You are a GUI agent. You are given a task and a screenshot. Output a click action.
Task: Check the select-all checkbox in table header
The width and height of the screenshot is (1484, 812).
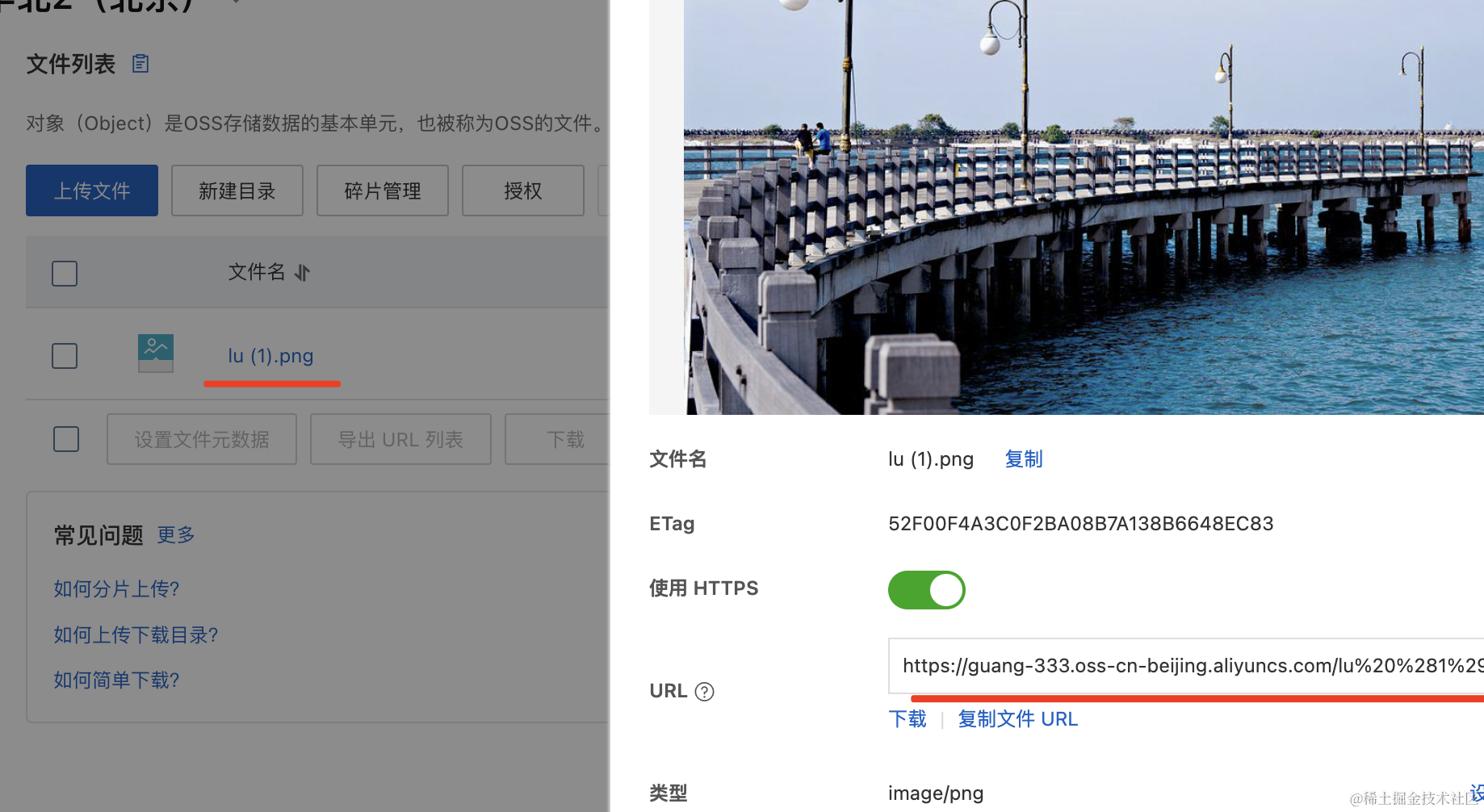pyautogui.click(x=65, y=274)
